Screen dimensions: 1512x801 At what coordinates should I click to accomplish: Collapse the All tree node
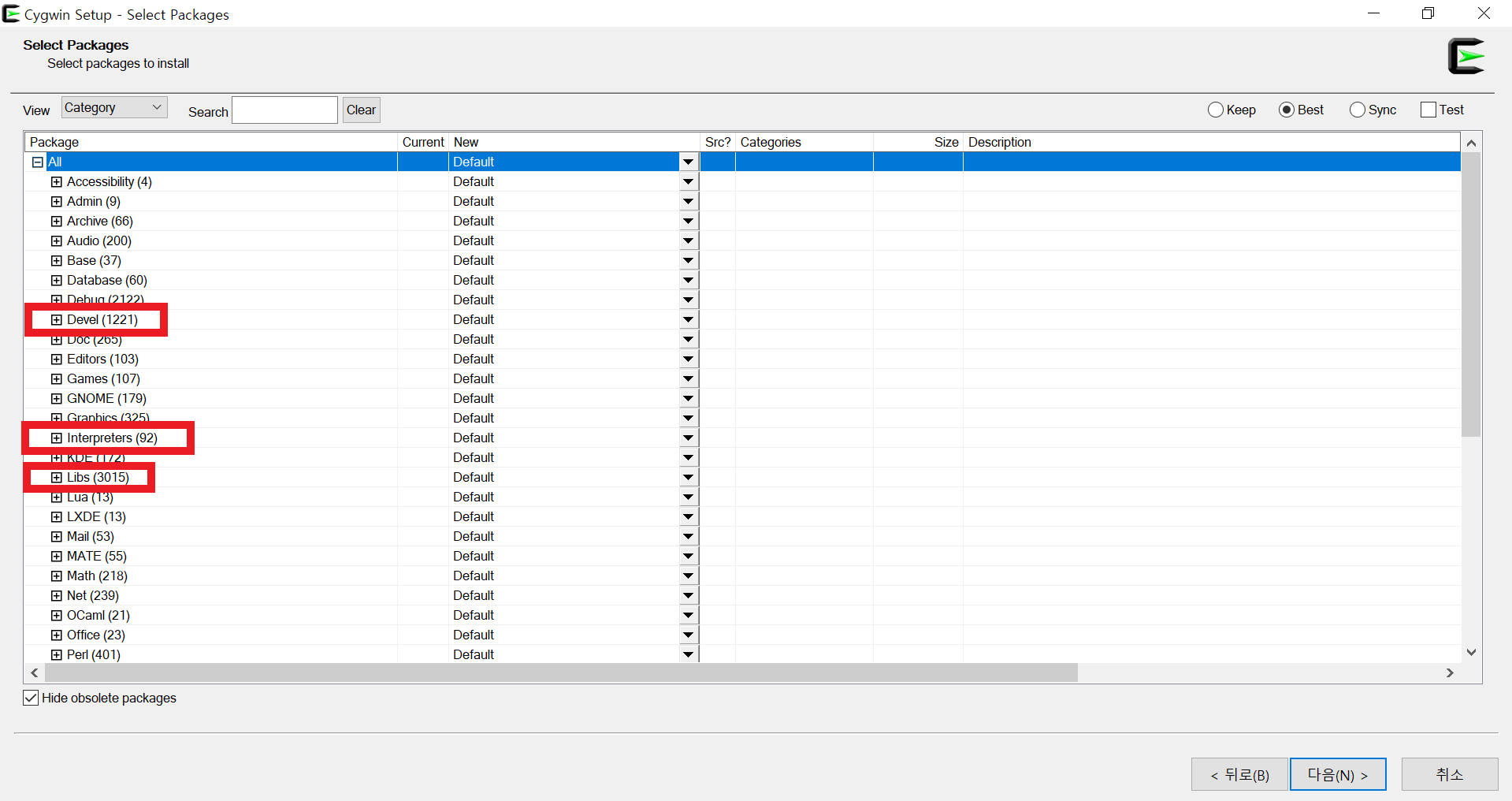(x=37, y=162)
